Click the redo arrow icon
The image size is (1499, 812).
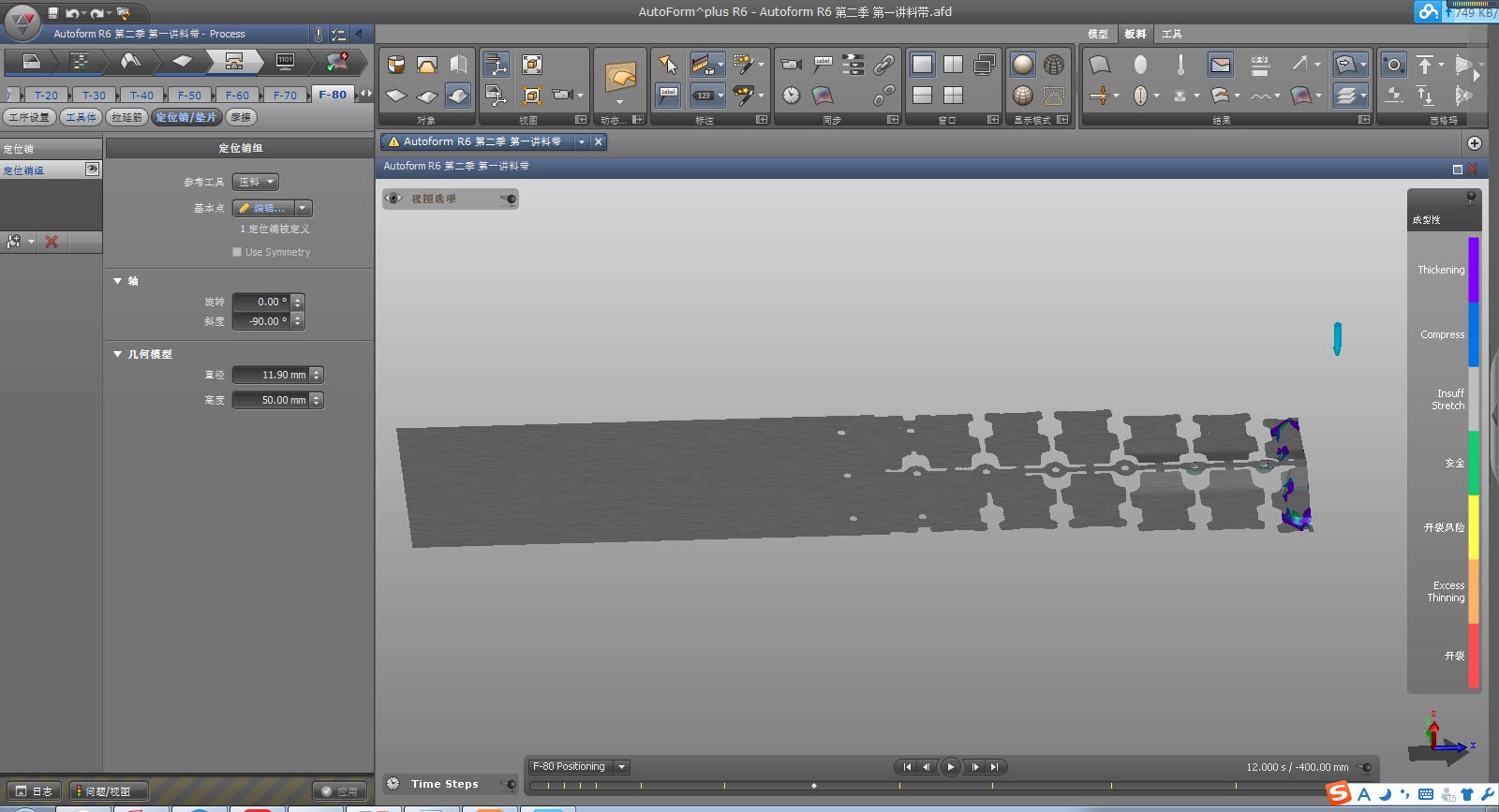point(96,13)
